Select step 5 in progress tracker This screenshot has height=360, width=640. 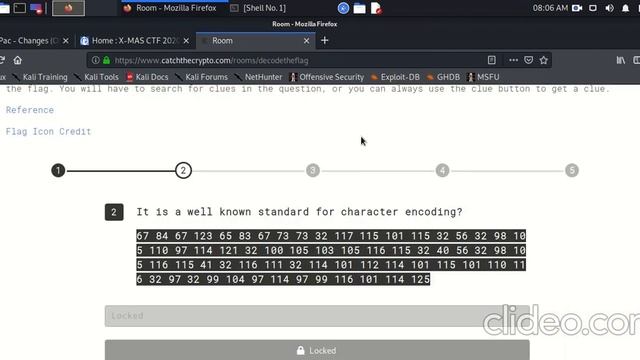572,170
